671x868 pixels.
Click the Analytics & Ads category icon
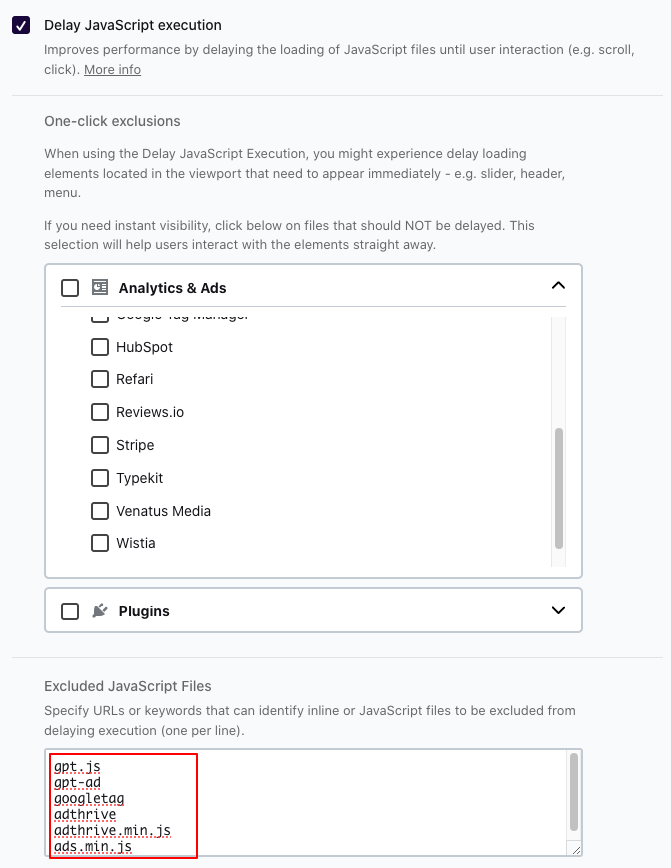100,287
